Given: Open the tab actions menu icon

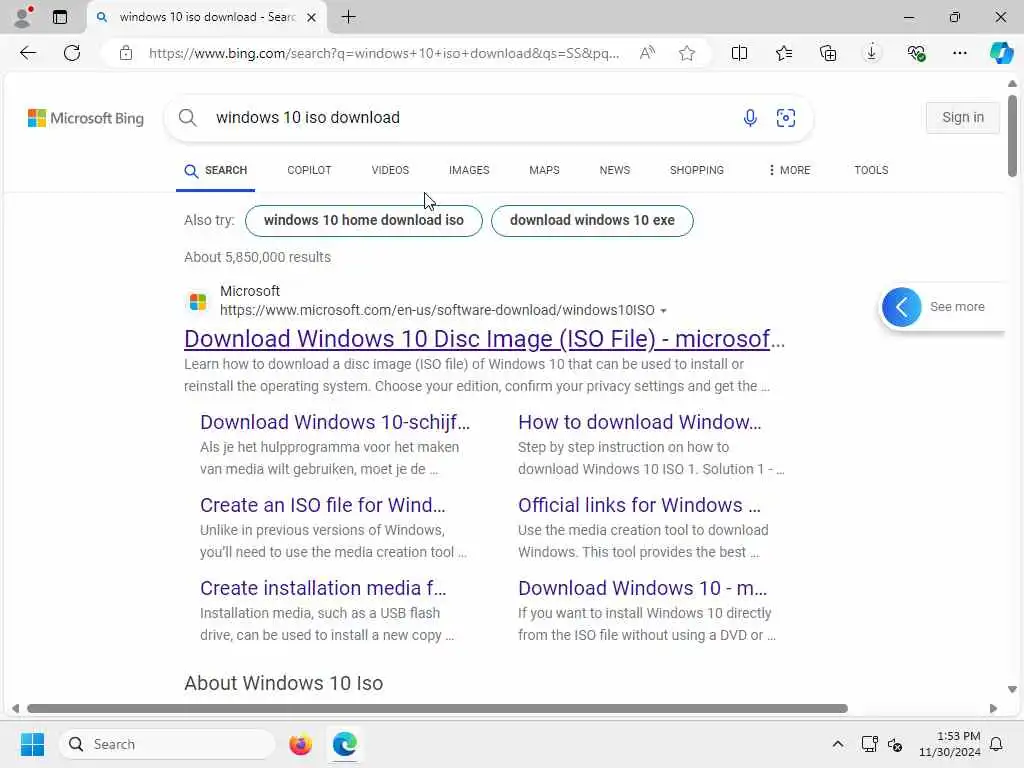Looking at the screenshot, I should 60,17.
